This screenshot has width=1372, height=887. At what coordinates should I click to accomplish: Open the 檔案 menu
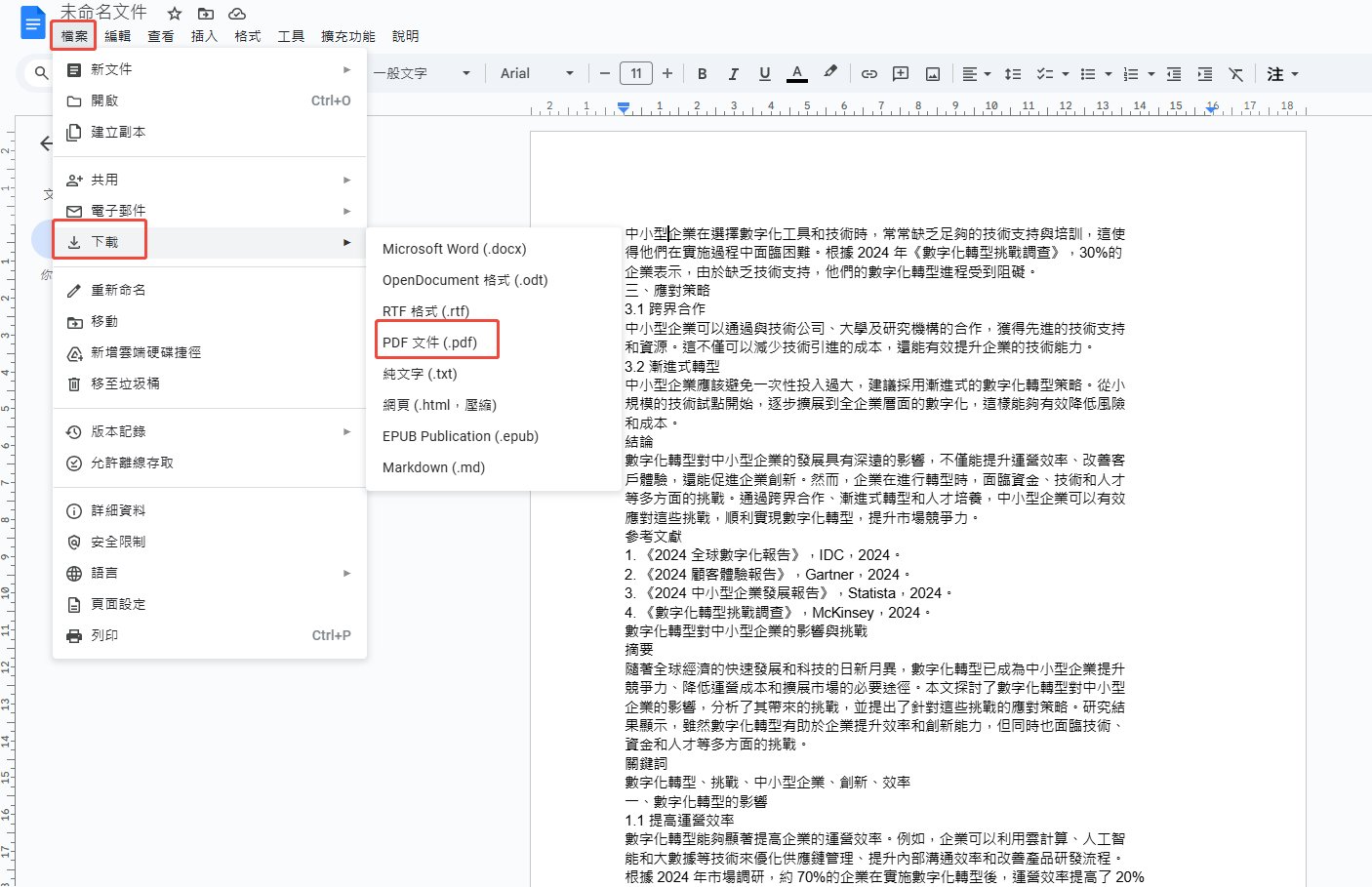[73, 36]
